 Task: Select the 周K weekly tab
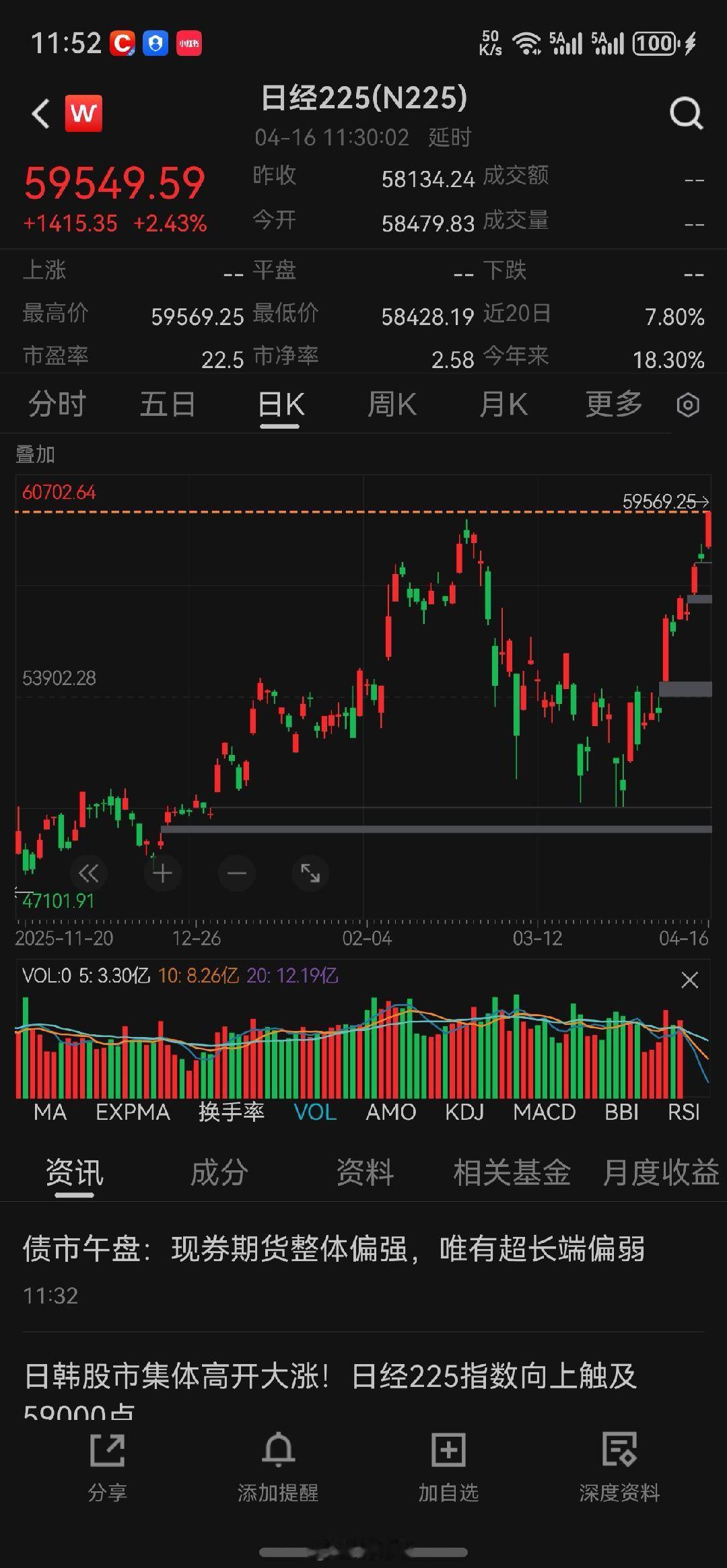point(392,404)
